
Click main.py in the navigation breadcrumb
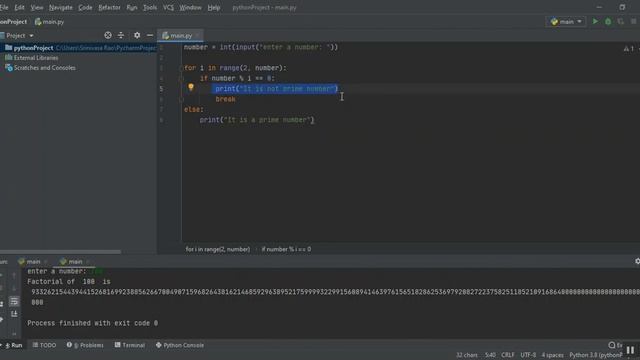[x=50, y=22]
